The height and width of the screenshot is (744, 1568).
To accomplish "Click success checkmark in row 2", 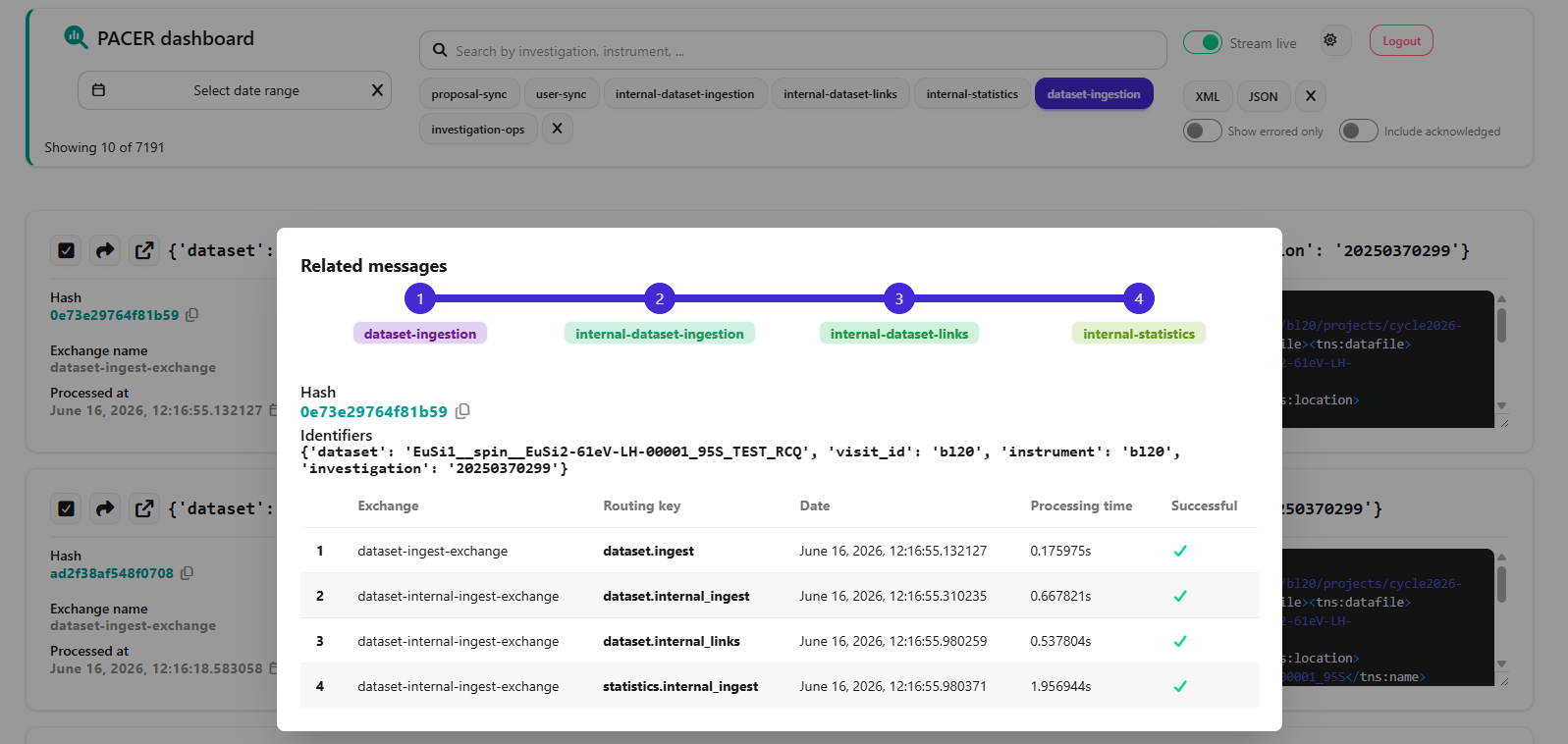I will pyautogui.click(x=1180, y=596).
